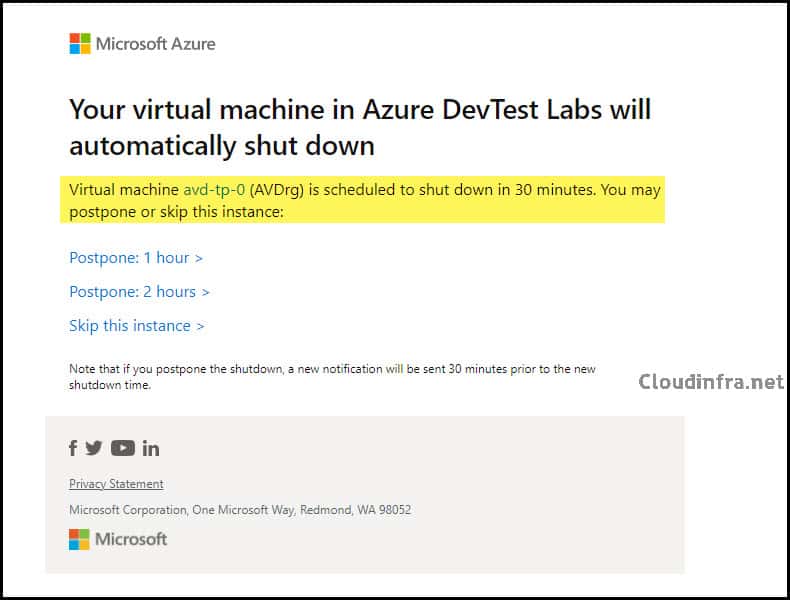Open the YouTube icon link
The height and width of the screenshot is (600, 790).
(x=123, y=448)
